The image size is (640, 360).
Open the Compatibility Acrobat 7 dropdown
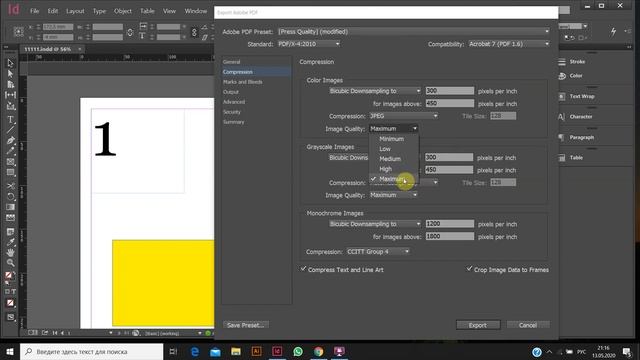tap(509, 44)
